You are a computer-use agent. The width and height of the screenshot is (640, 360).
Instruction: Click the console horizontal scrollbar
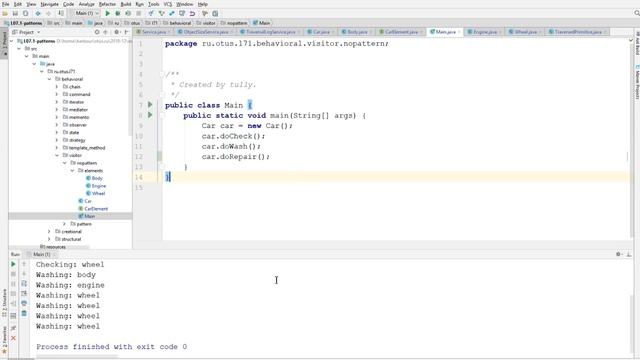click(77, 357)
